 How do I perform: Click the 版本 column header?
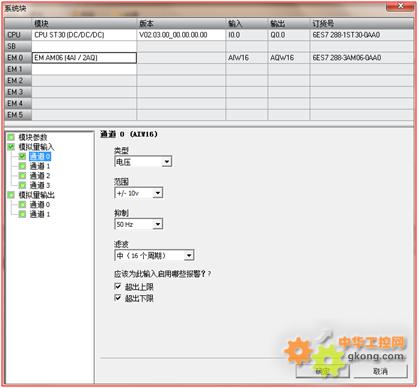pos(181,23)
